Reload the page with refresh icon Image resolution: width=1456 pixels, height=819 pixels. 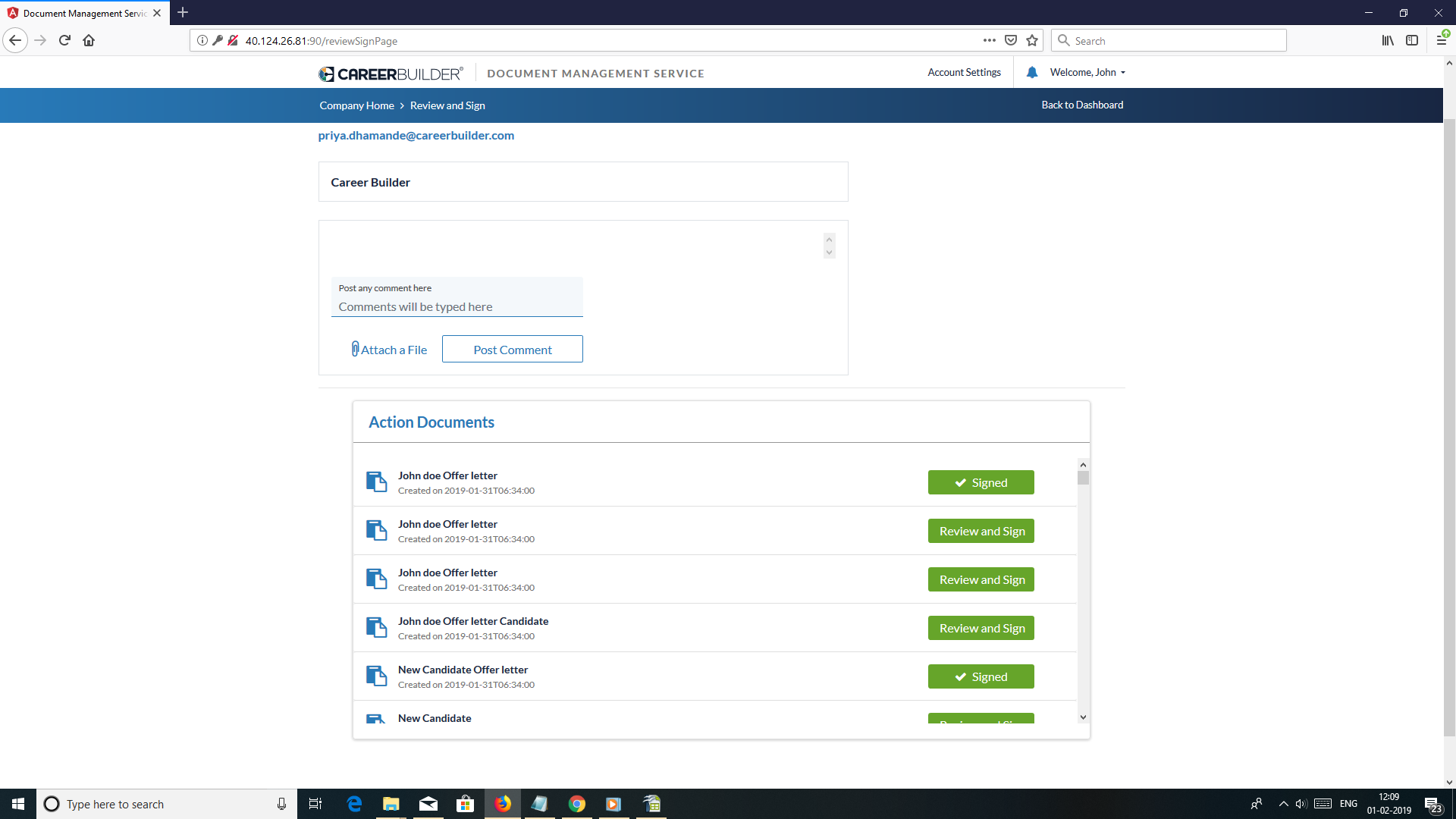[x=64, y=40]
